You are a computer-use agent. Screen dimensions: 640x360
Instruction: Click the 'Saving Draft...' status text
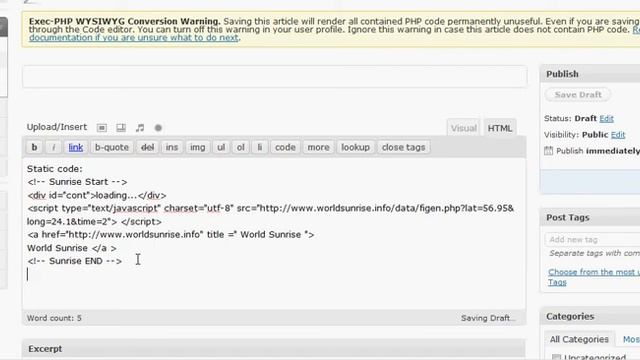[x=488, y=318]
